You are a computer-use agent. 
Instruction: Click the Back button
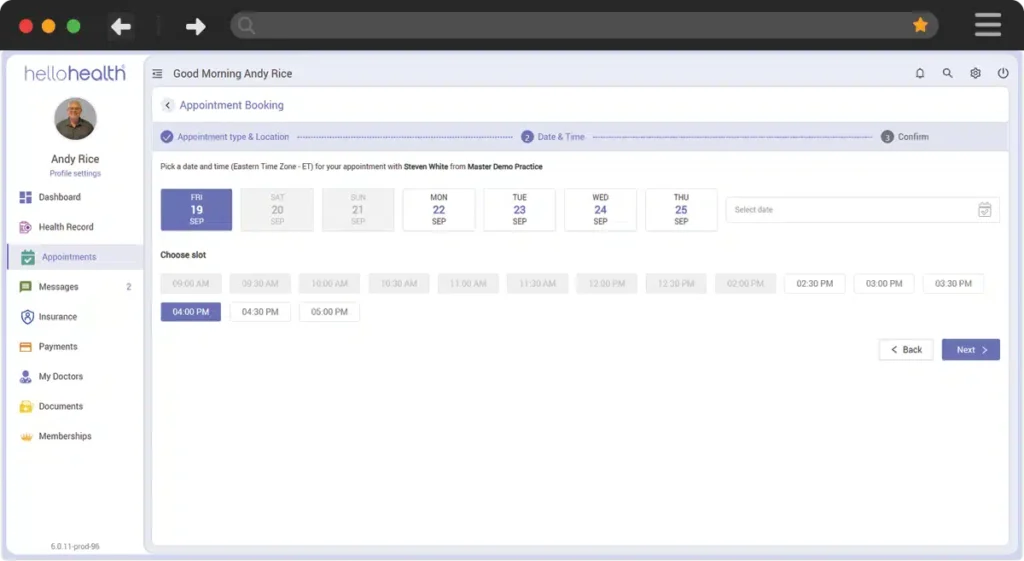[x=905, y=350]
